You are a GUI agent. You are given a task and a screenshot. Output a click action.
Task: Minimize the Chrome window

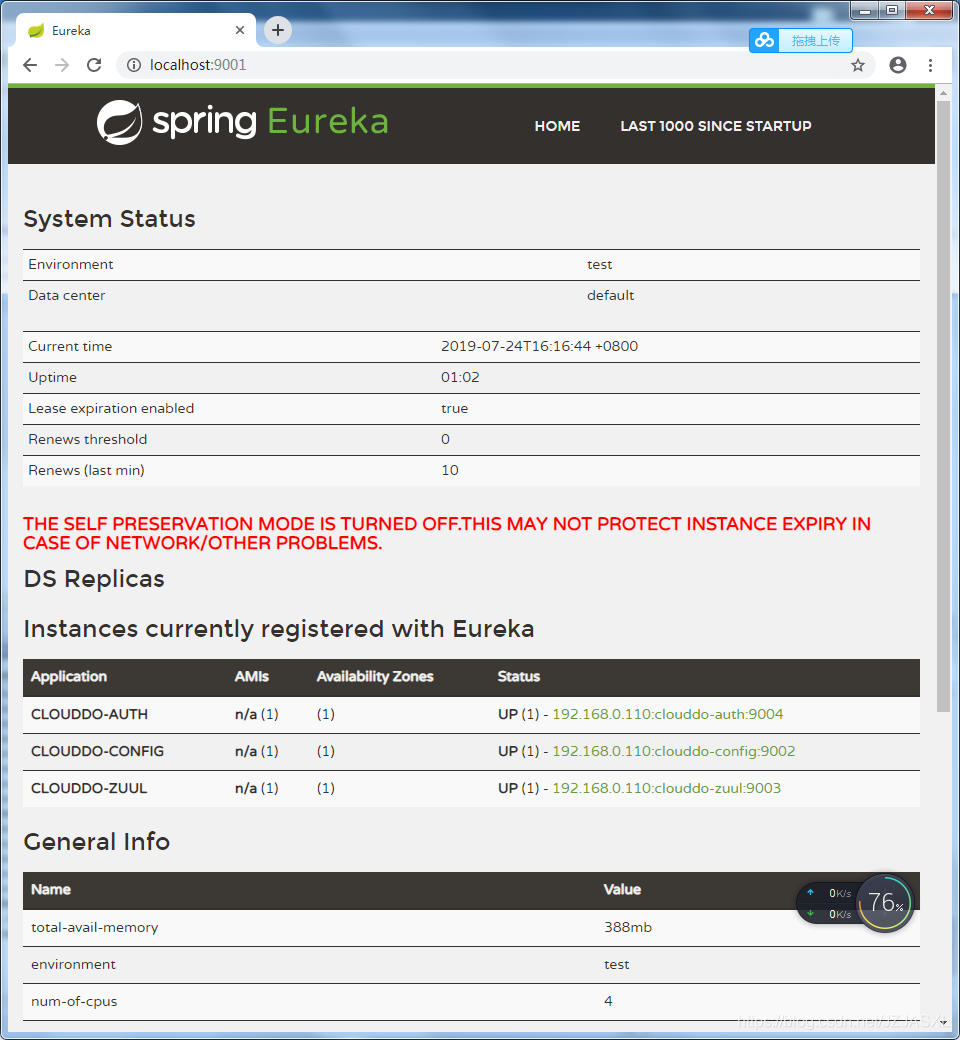(865, 11)
